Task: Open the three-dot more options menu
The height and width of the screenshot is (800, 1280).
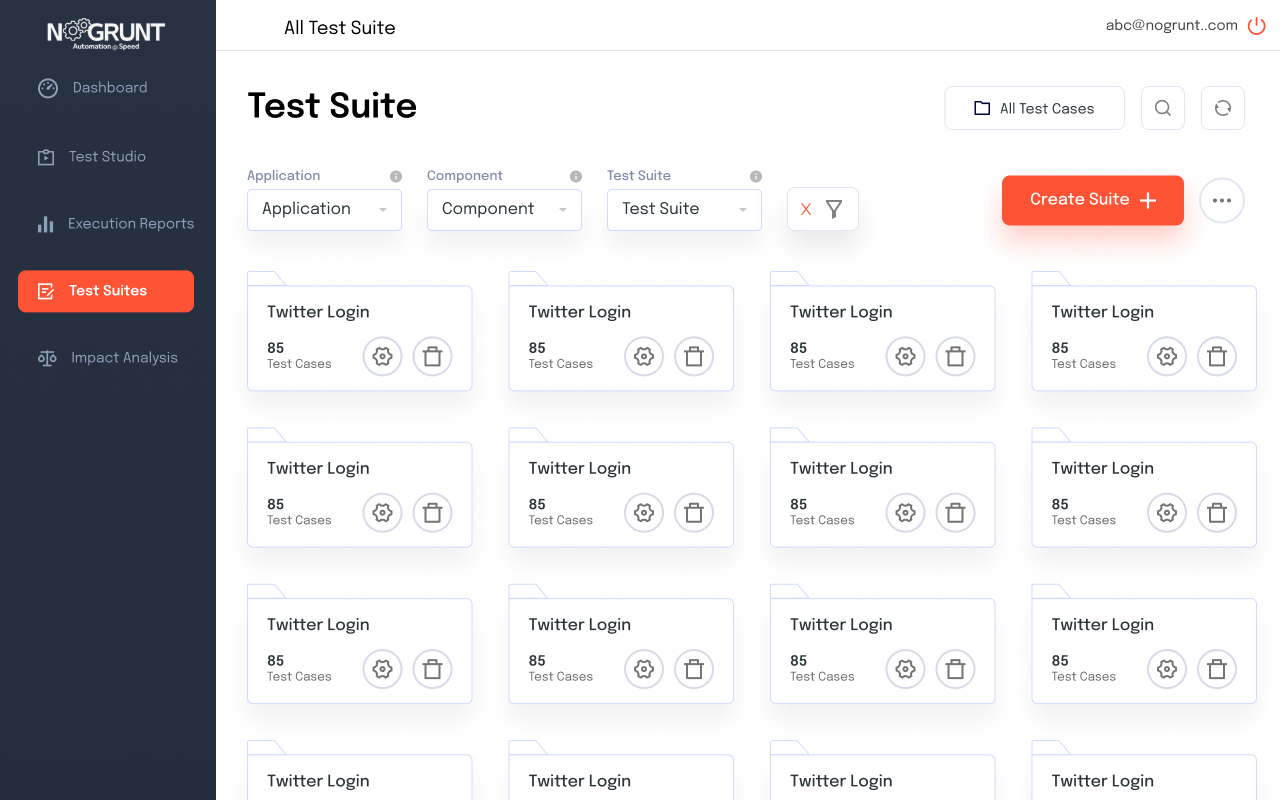Action: pos(1222,200)
